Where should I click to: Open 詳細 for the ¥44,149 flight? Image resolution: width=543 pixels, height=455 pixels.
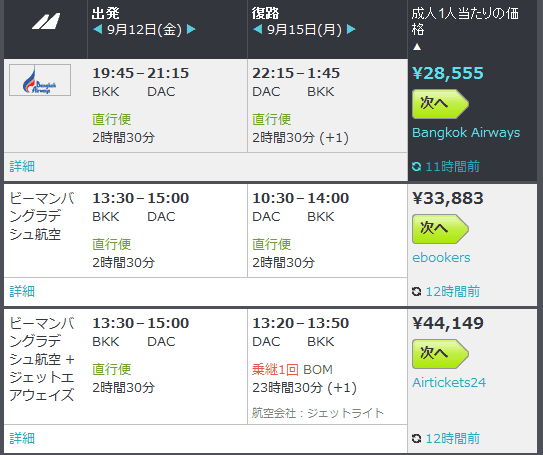tap(22, 439)
